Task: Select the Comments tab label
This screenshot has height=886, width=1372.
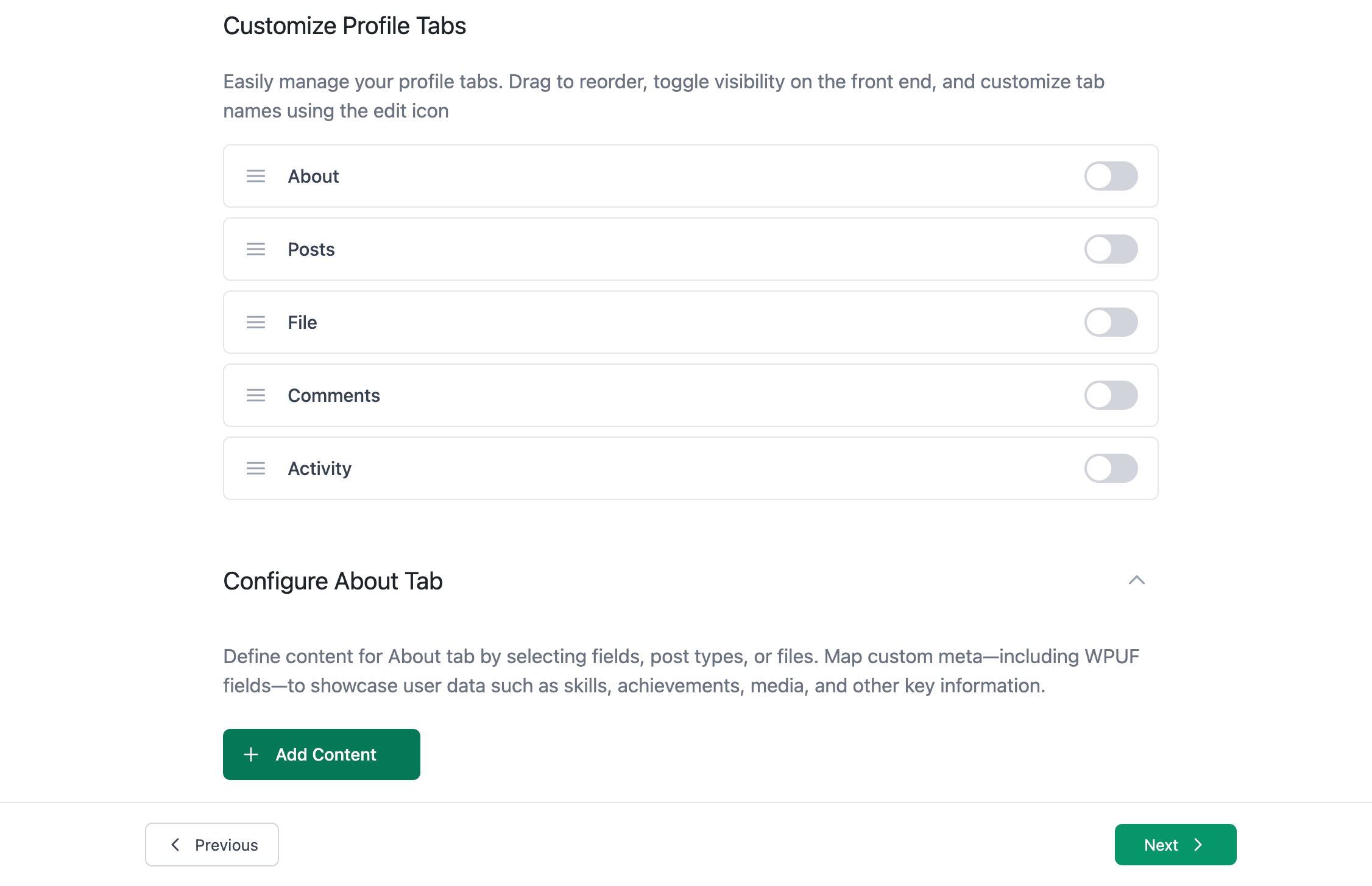Action: pos(334,395)
